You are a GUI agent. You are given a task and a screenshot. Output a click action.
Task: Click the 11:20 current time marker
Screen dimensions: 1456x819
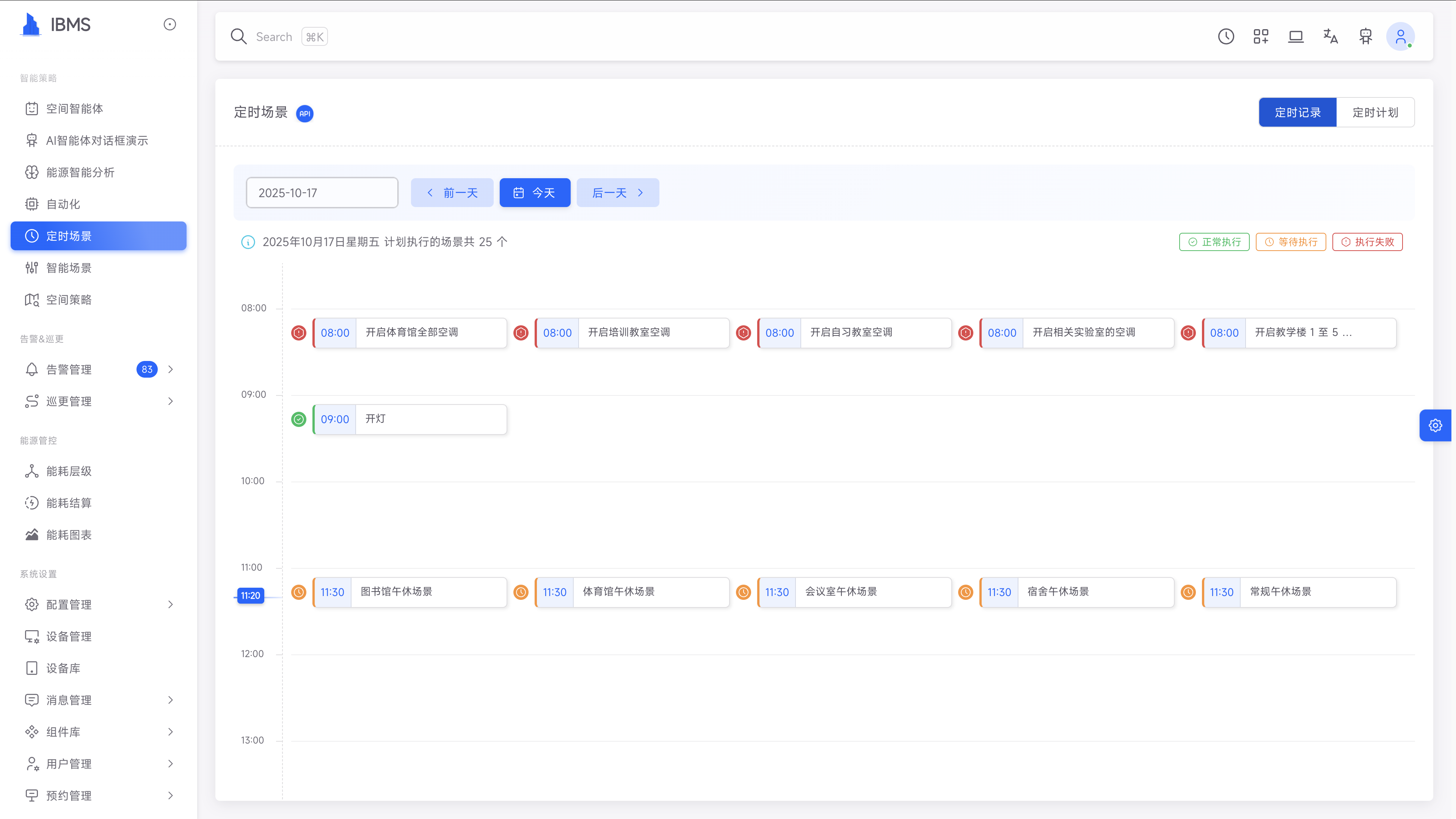click(x=250, y=595)
